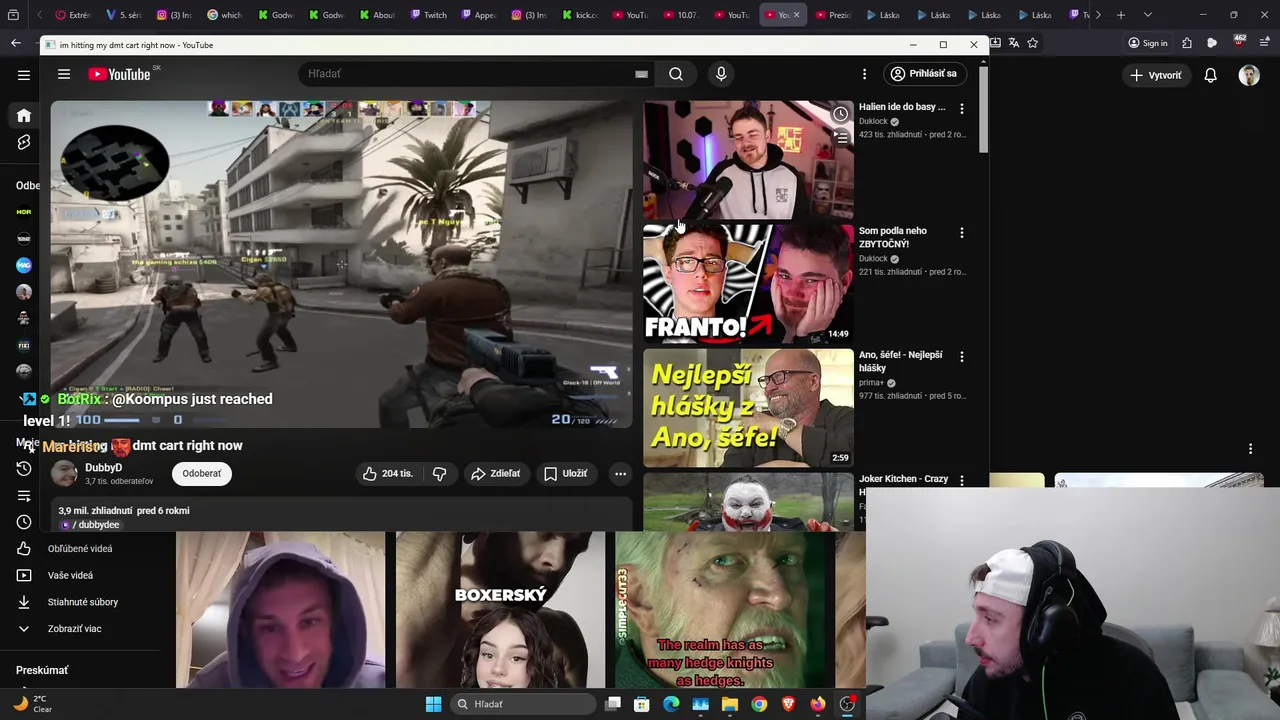Dislike the video with thumbs down icon
This screenshot has height=720, width=1280.
click(x=439, y=474)
